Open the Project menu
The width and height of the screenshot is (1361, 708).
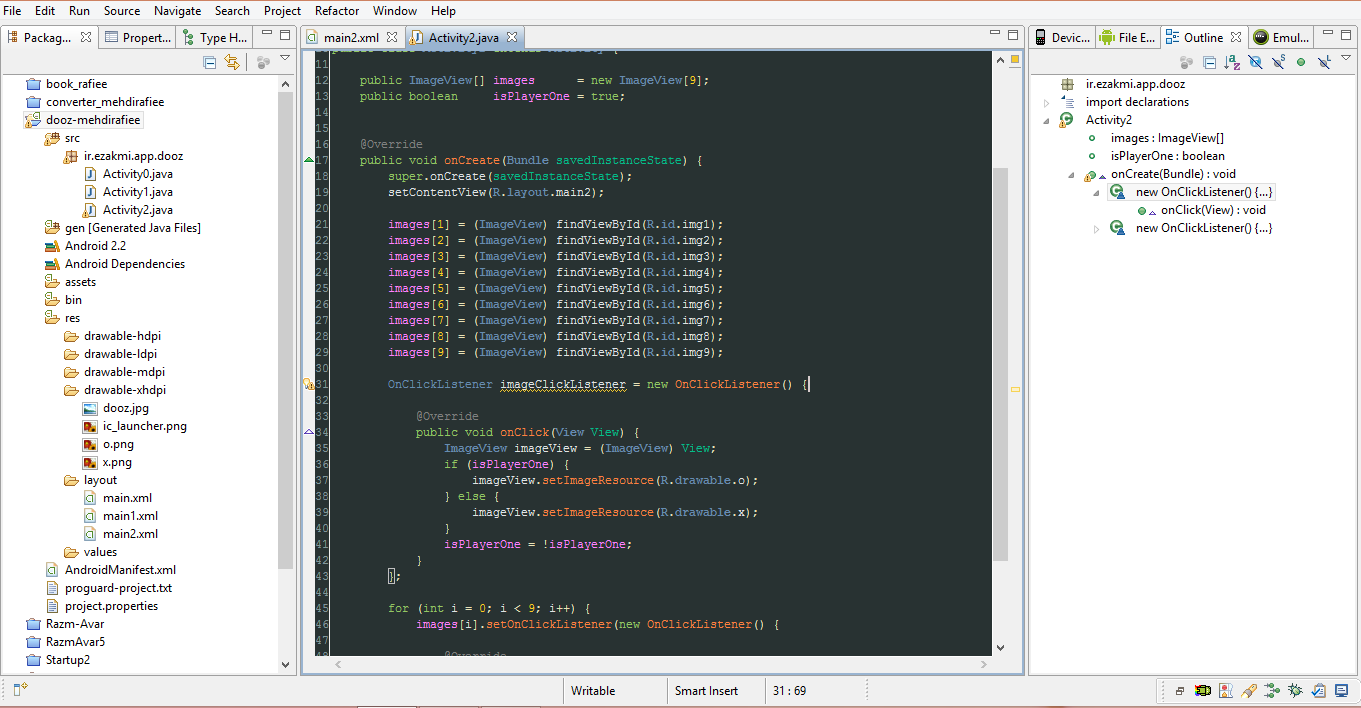tap(283, 11)
